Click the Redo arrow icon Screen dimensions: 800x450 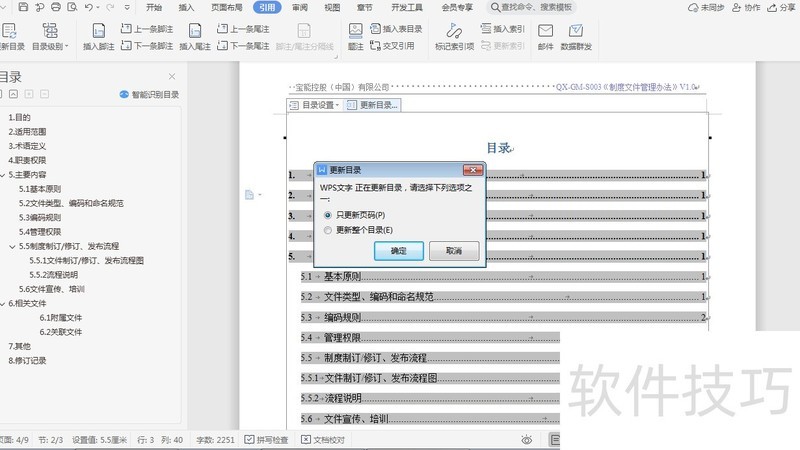point(110,7)
